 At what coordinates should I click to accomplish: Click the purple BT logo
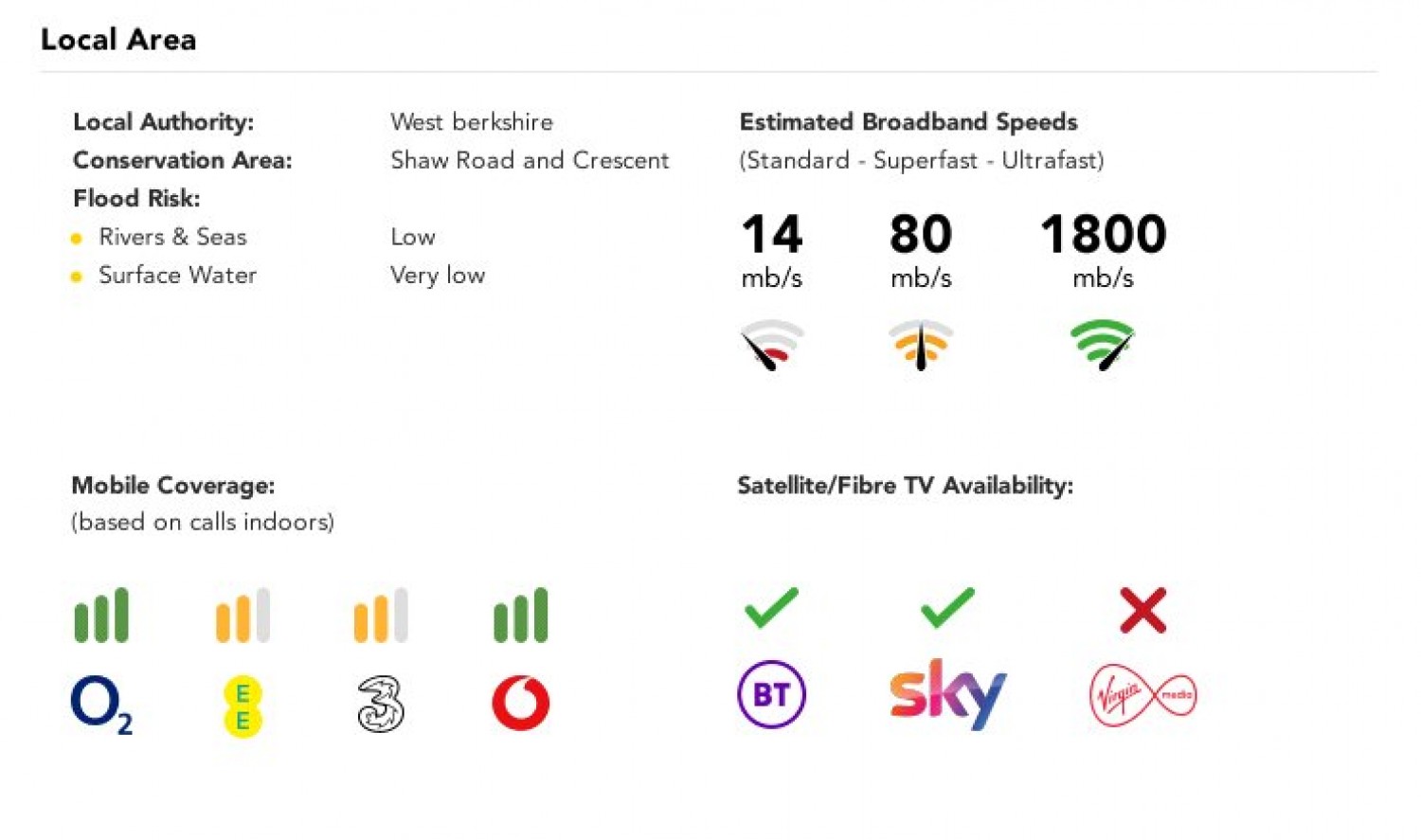tap(771, 694)
